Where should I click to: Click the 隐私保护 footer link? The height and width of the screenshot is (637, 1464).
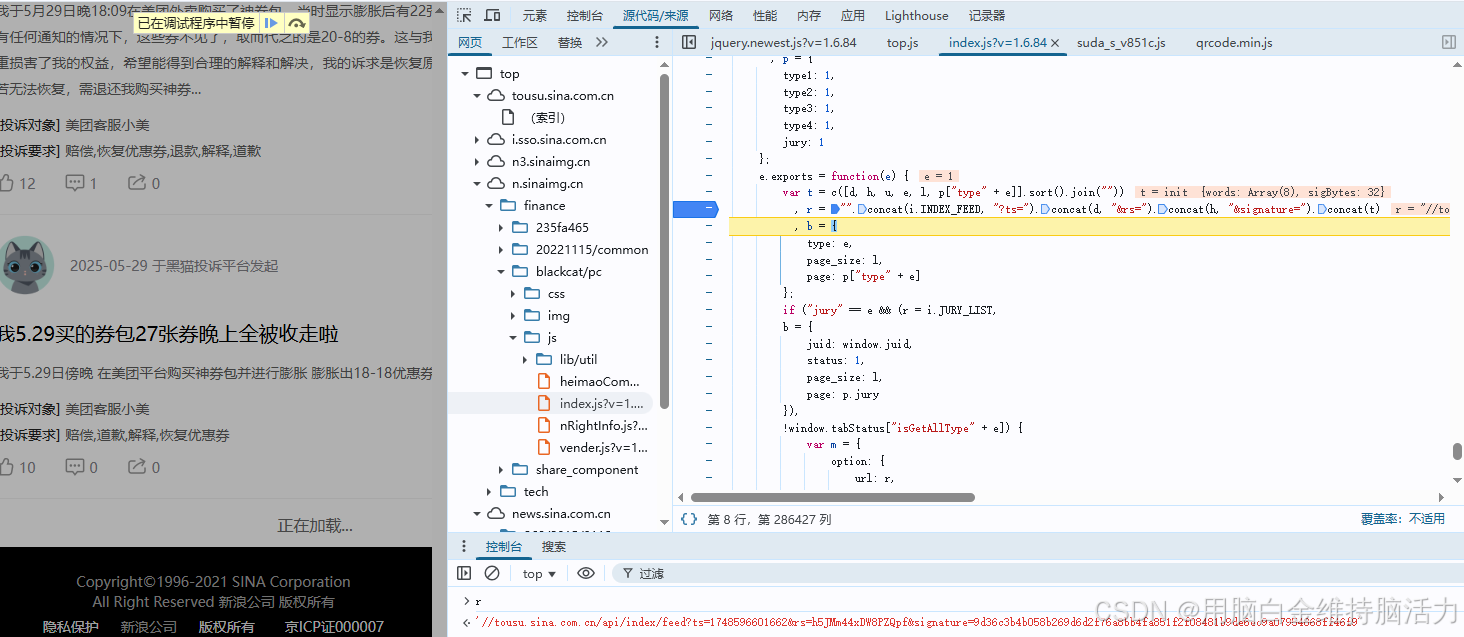pyautogui.click(x=71, y=626)
